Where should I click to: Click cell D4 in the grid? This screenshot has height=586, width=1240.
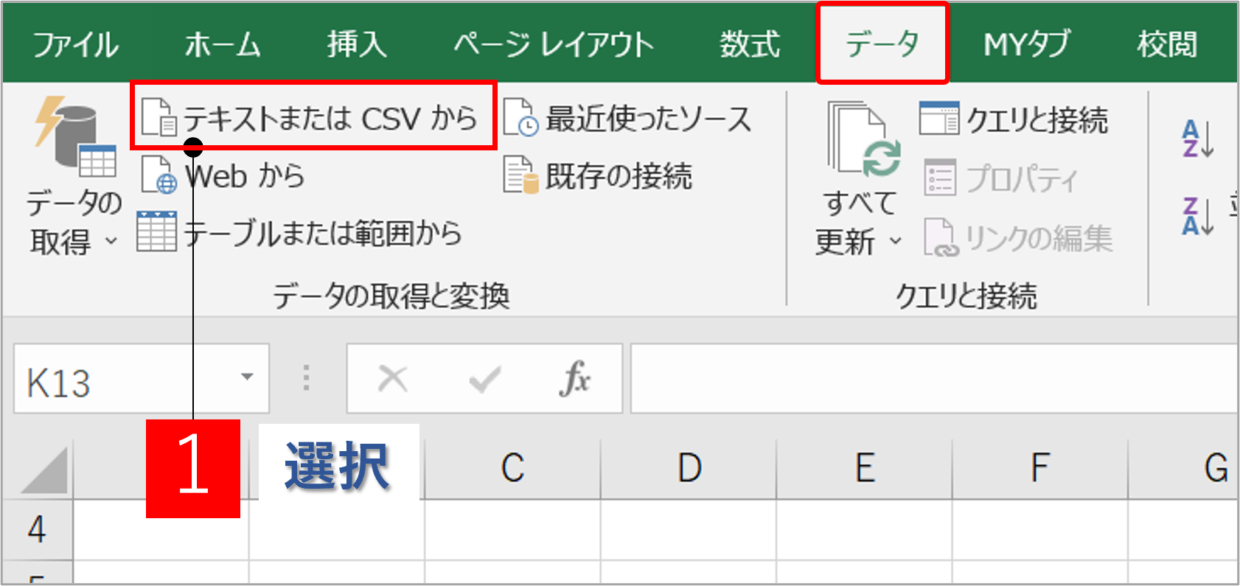click(688, 529)
